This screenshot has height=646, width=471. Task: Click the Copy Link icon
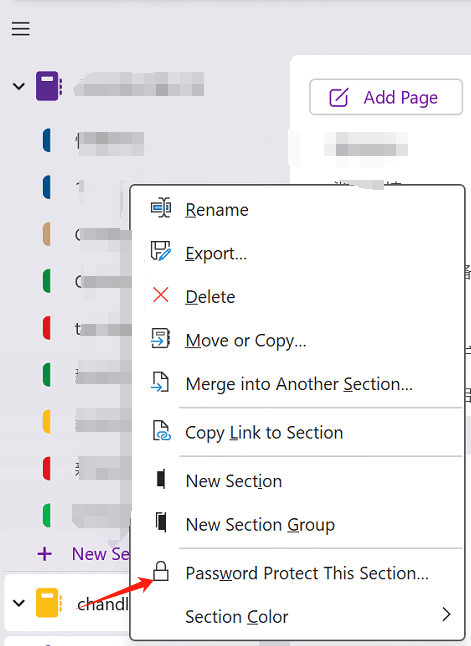point(162,431)
